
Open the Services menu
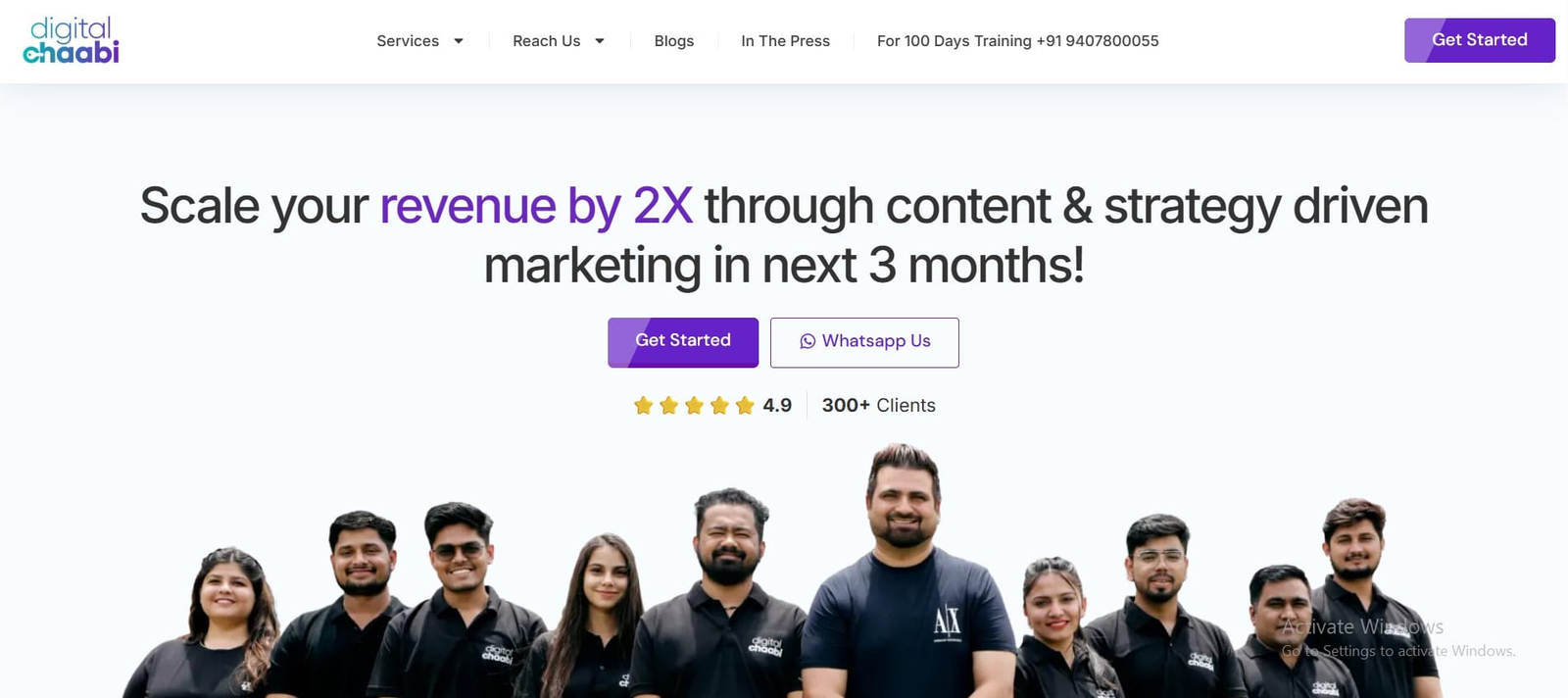click(408, 41)
